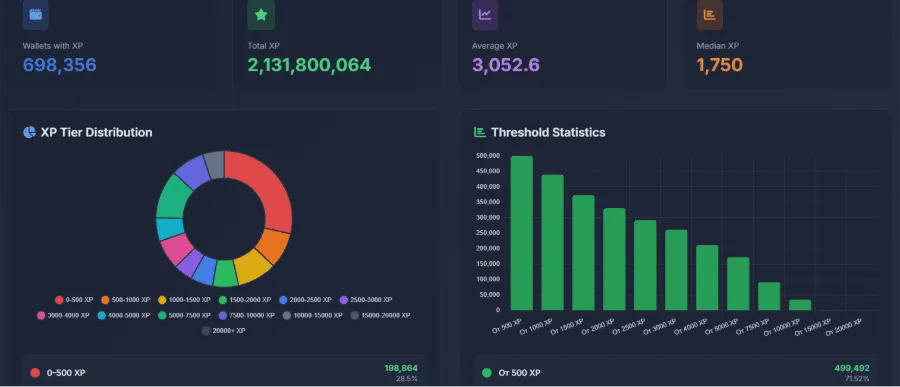This screenshot has width=900, height=387.
Task: Toggle the 3000-4000 XP legend entry
Action: tap(63, 315)
